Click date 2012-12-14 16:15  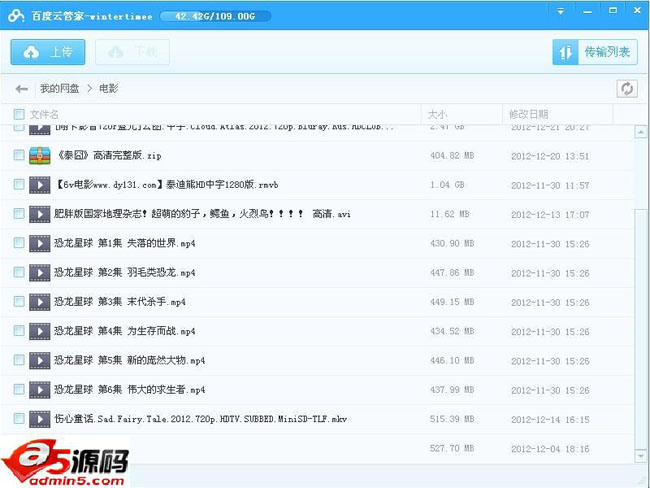[550, 420]
